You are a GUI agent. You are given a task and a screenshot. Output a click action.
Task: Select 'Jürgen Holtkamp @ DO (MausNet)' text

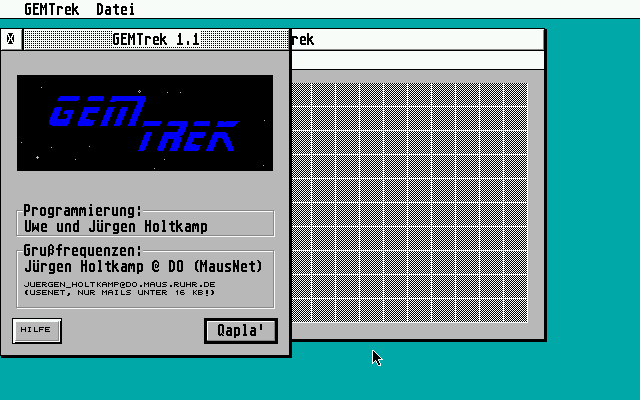pos(143,267)
